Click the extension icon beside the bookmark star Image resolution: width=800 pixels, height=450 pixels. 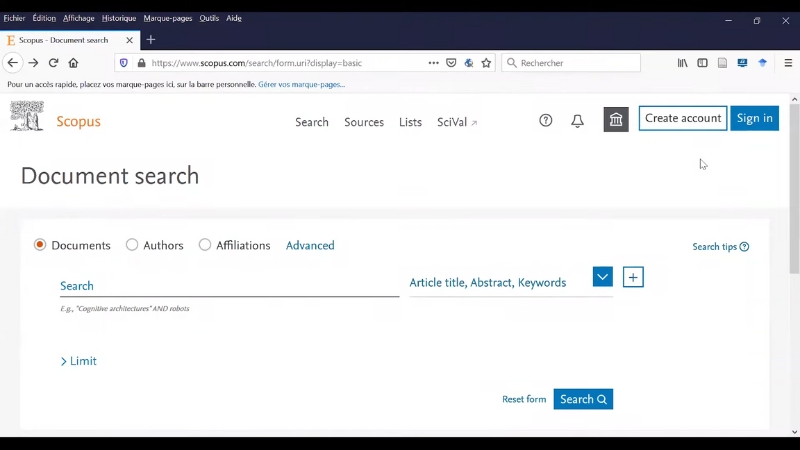[468, 63]
